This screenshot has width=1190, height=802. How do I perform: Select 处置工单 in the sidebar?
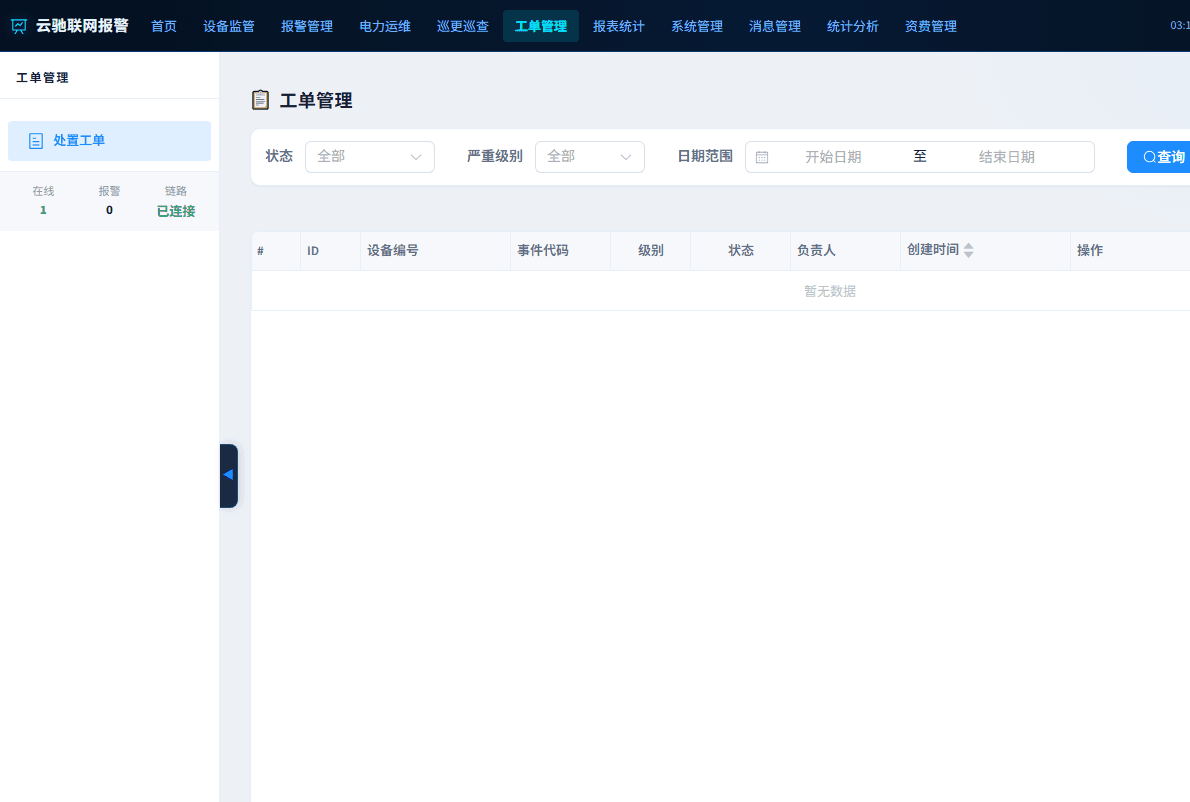[x=109, y=141]
